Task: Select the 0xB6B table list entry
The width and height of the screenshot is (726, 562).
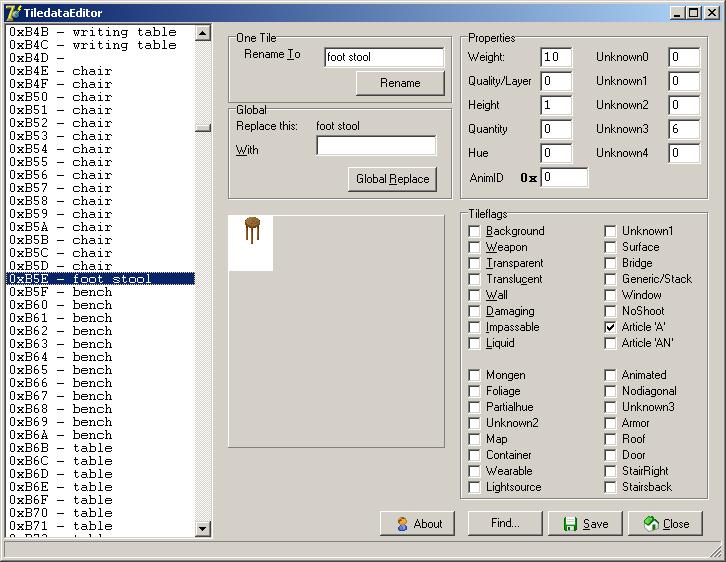Action: pos(93,448)
